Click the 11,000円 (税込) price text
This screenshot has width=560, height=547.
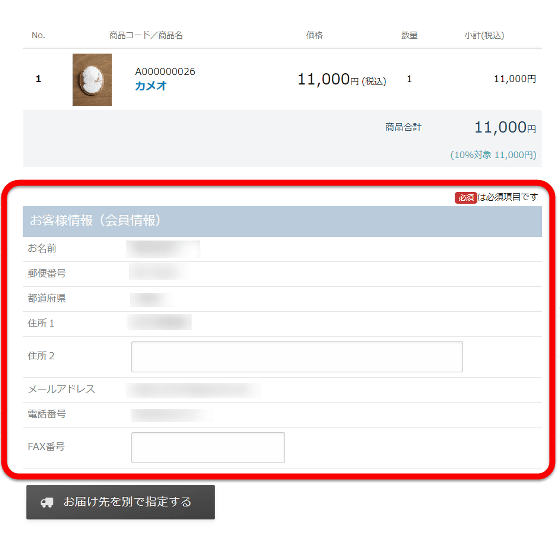(x=342, y=79)
